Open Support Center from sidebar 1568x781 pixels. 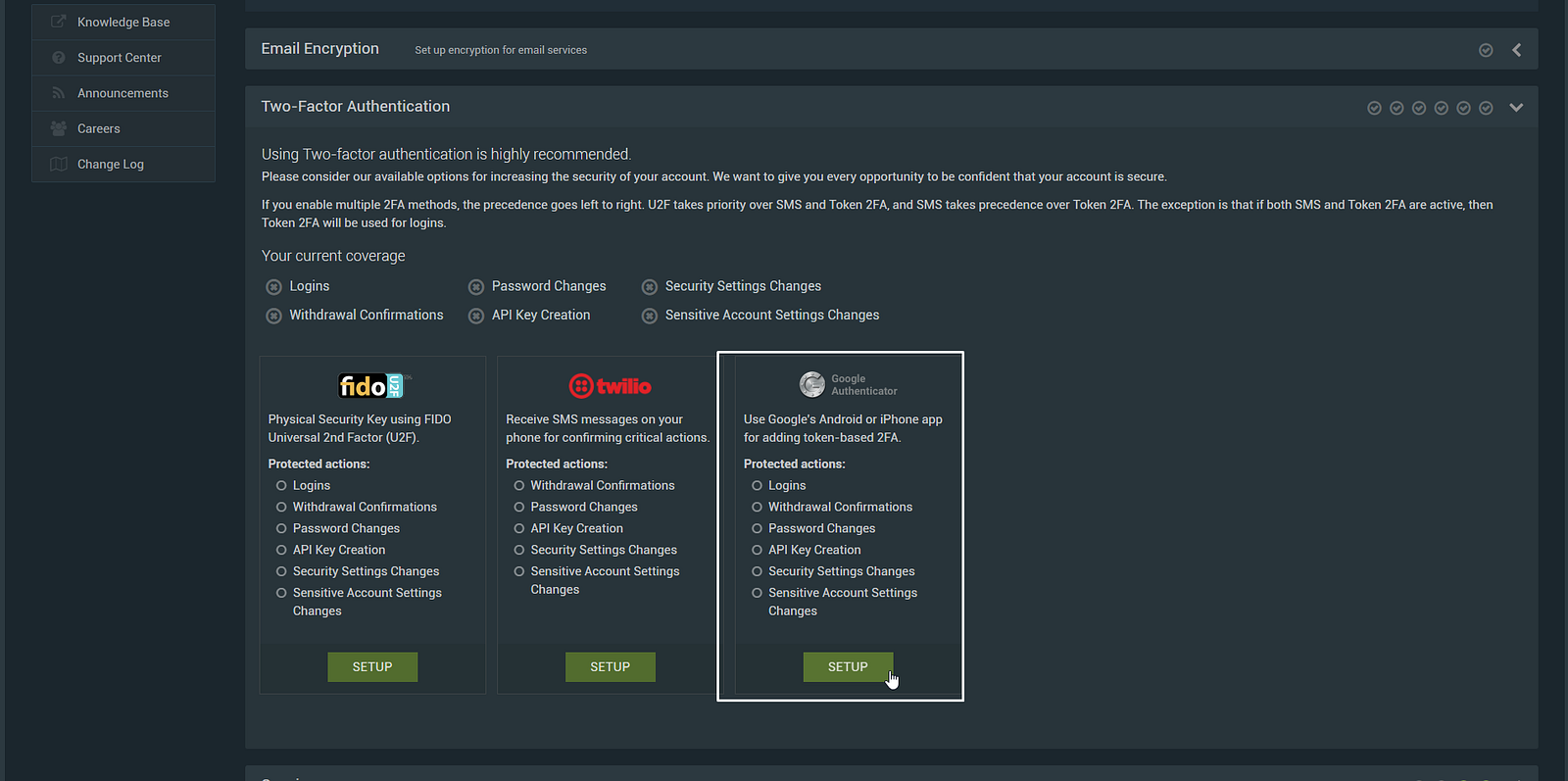(x=123, y=58)
